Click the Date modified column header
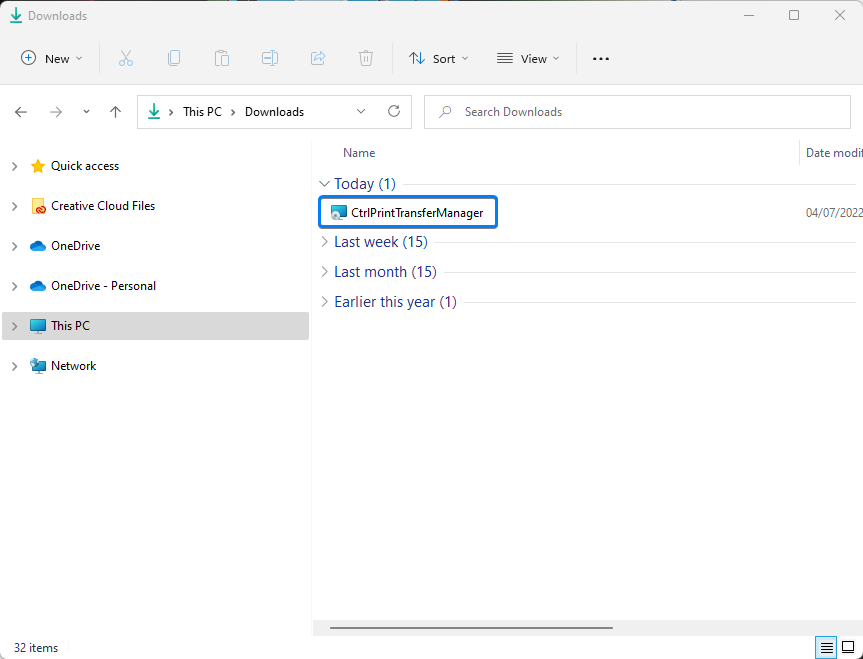This screenshot has width=863, height=659. pos(834,153)
